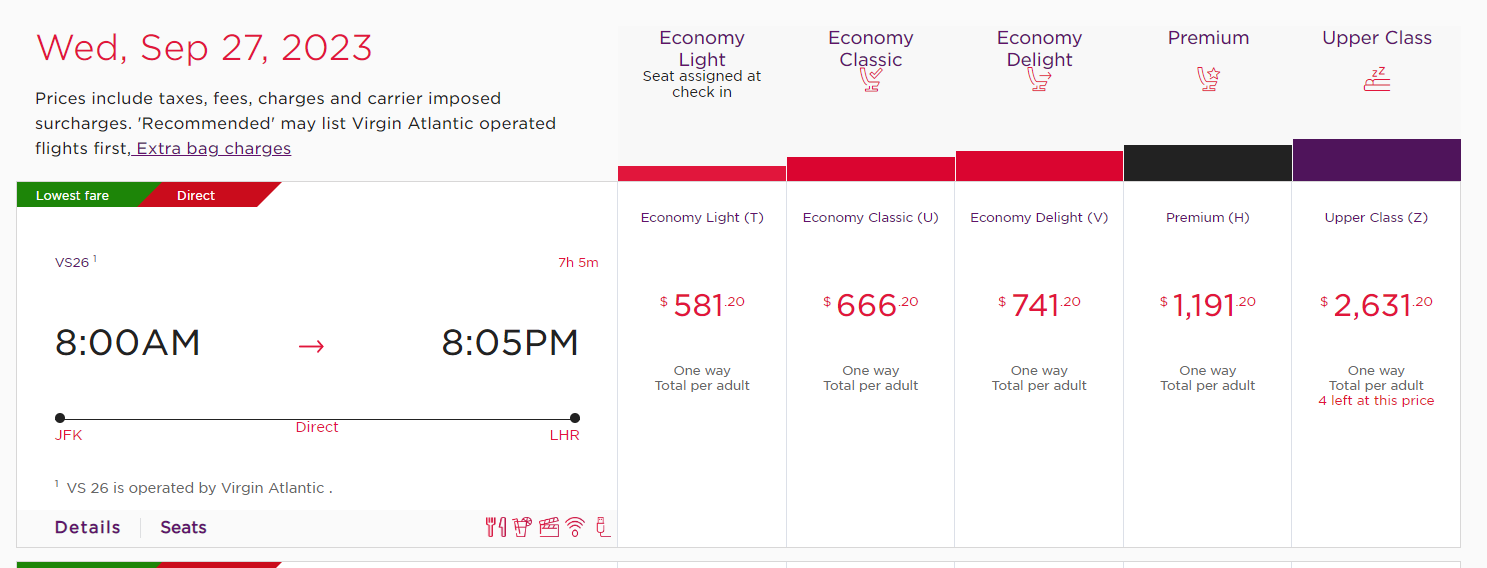Open the Seats tab for VS26
Viewport: 1487px width, 568px height.
click(184, 527)
